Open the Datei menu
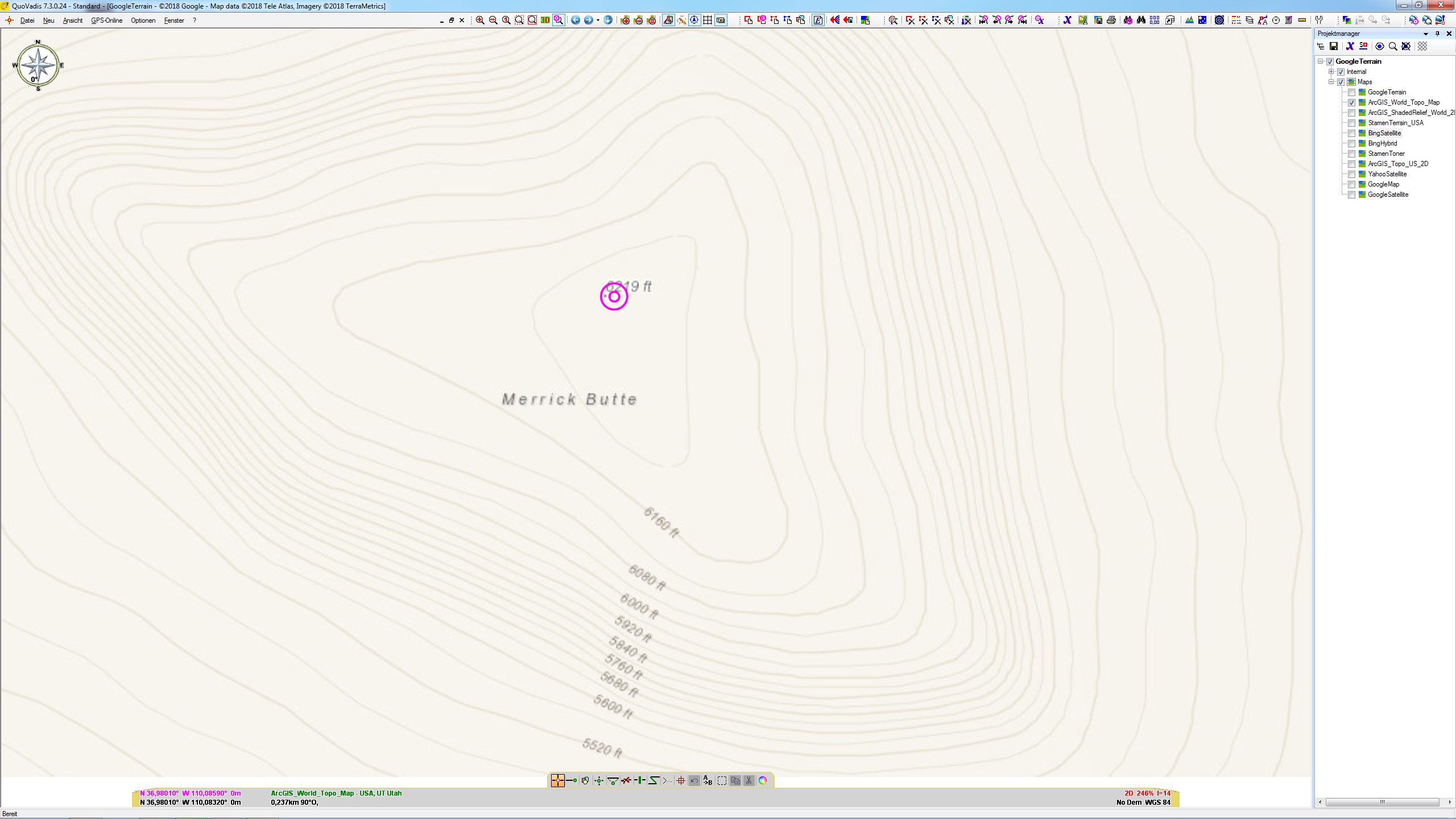 tap(27, 20)
